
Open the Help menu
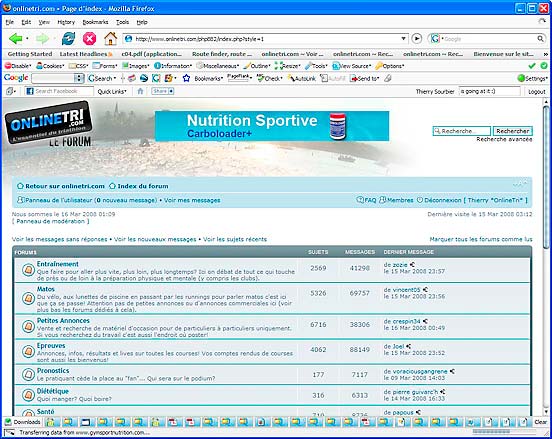click(142, 22)
